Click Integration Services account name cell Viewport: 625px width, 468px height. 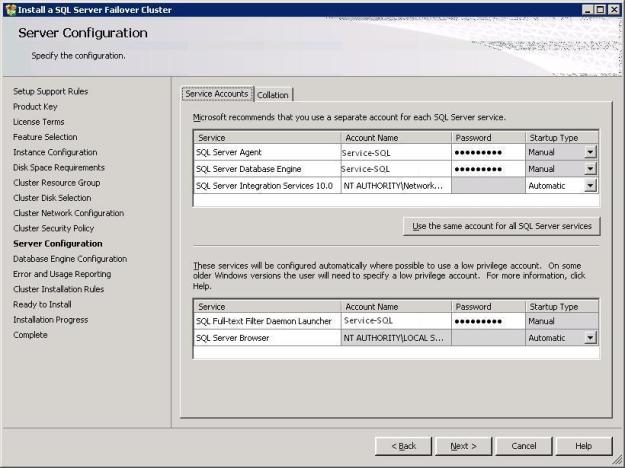click(395, 186)
